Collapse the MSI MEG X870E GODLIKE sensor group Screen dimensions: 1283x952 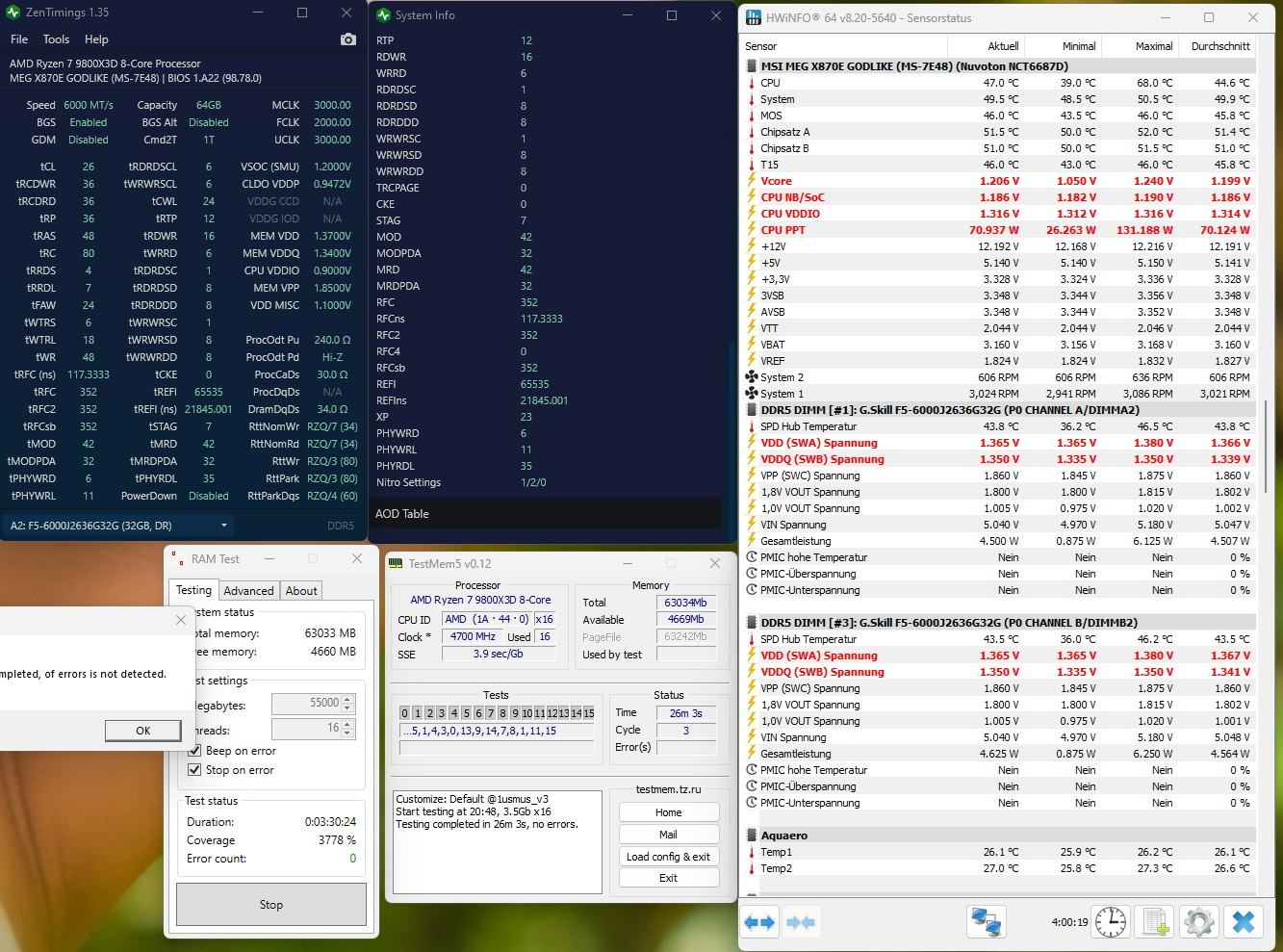tap(1001, 66)
